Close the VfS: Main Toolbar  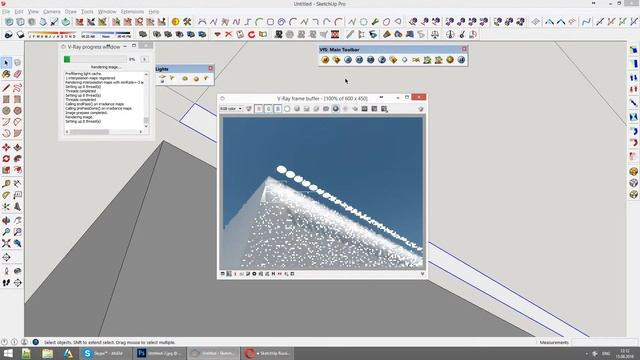(464, 49)
